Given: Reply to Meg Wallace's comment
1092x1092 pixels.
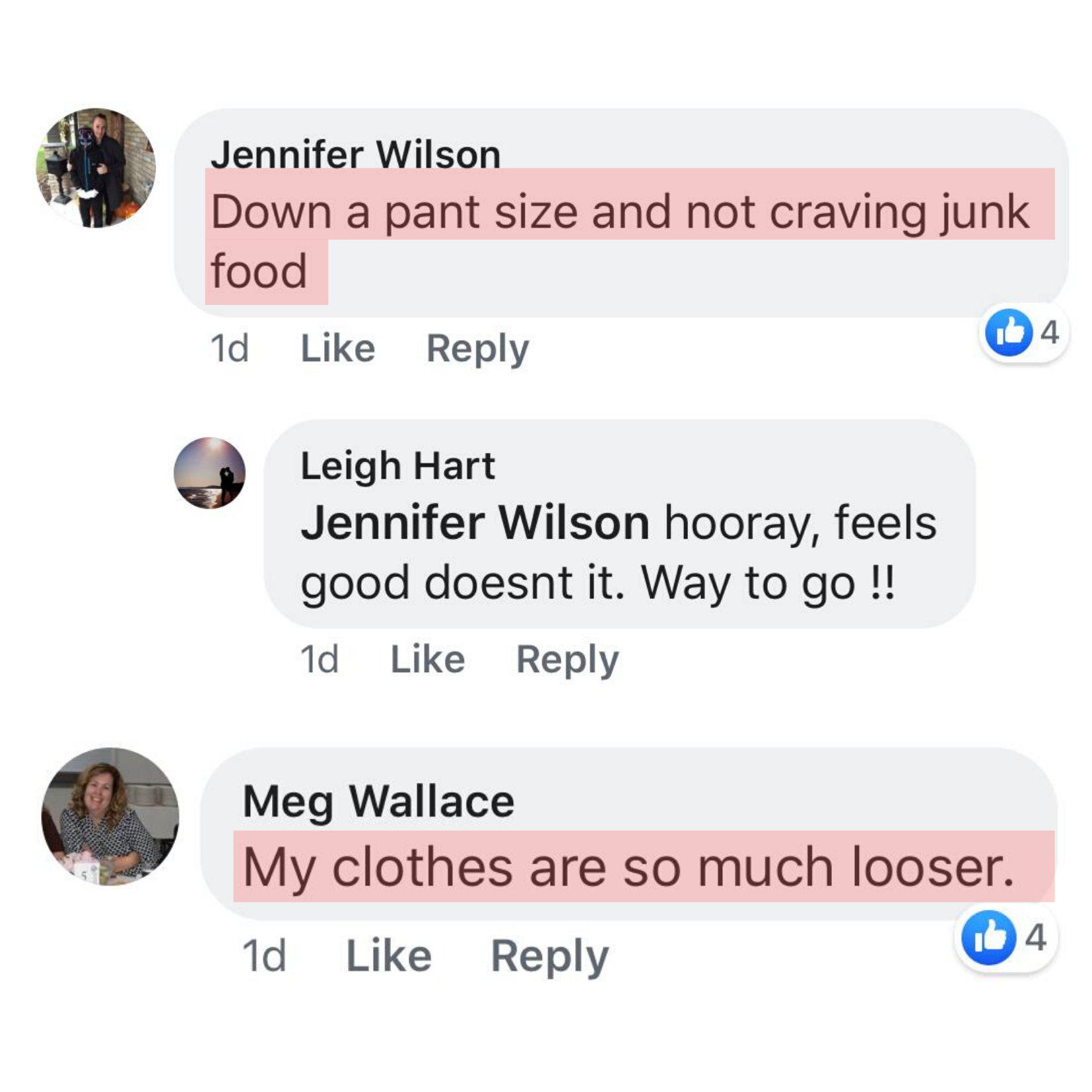Looking at the screenshot, I should point(549,957).
